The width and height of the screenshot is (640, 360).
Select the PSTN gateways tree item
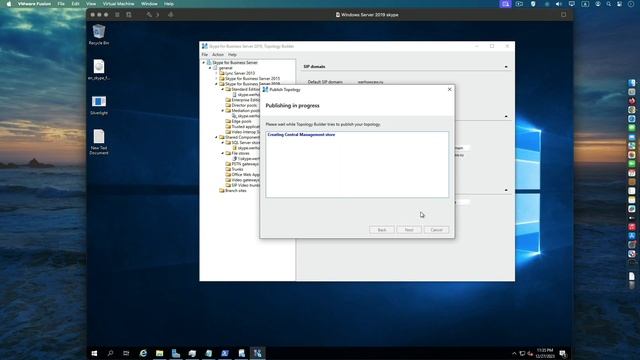point(245,164)
